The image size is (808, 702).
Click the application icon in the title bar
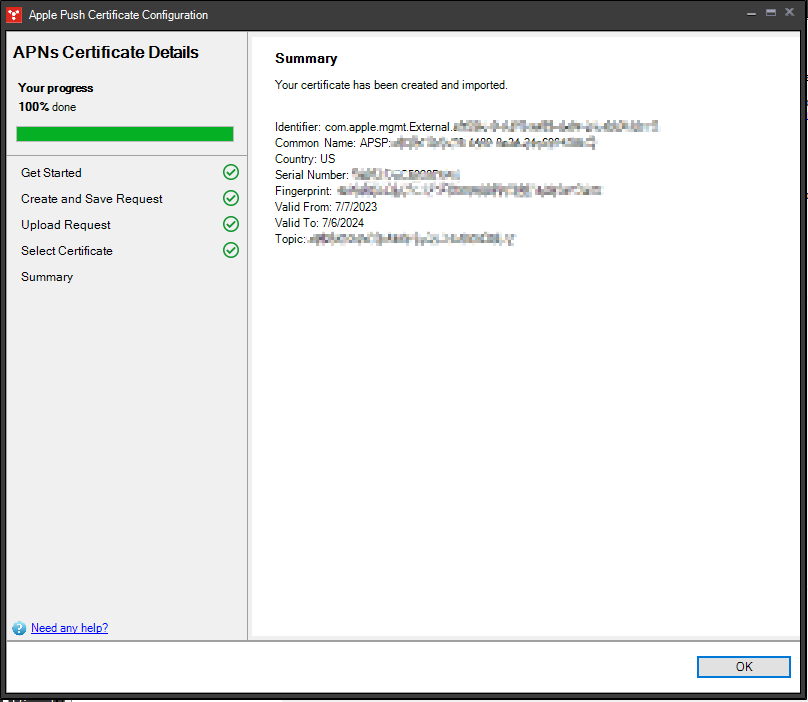coord(13,13)
